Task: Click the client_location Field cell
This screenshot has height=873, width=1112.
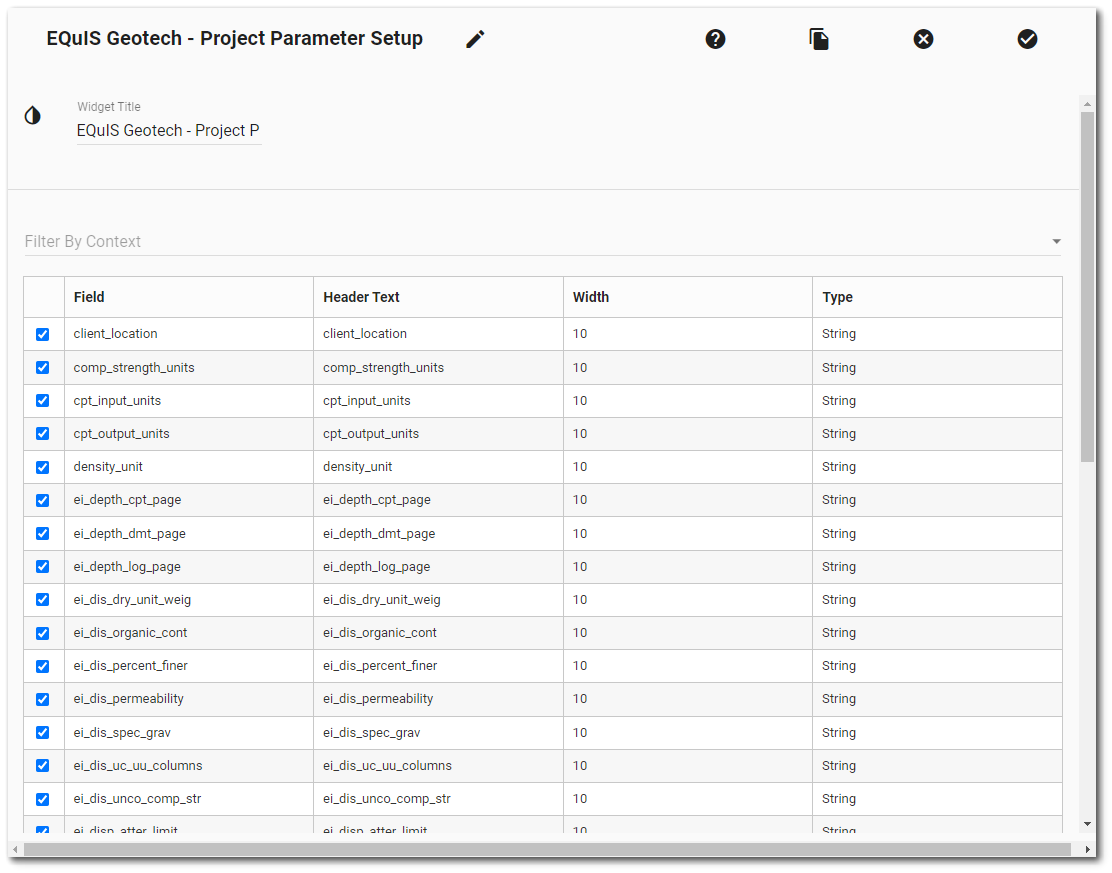Action: [x=189, y=334]
